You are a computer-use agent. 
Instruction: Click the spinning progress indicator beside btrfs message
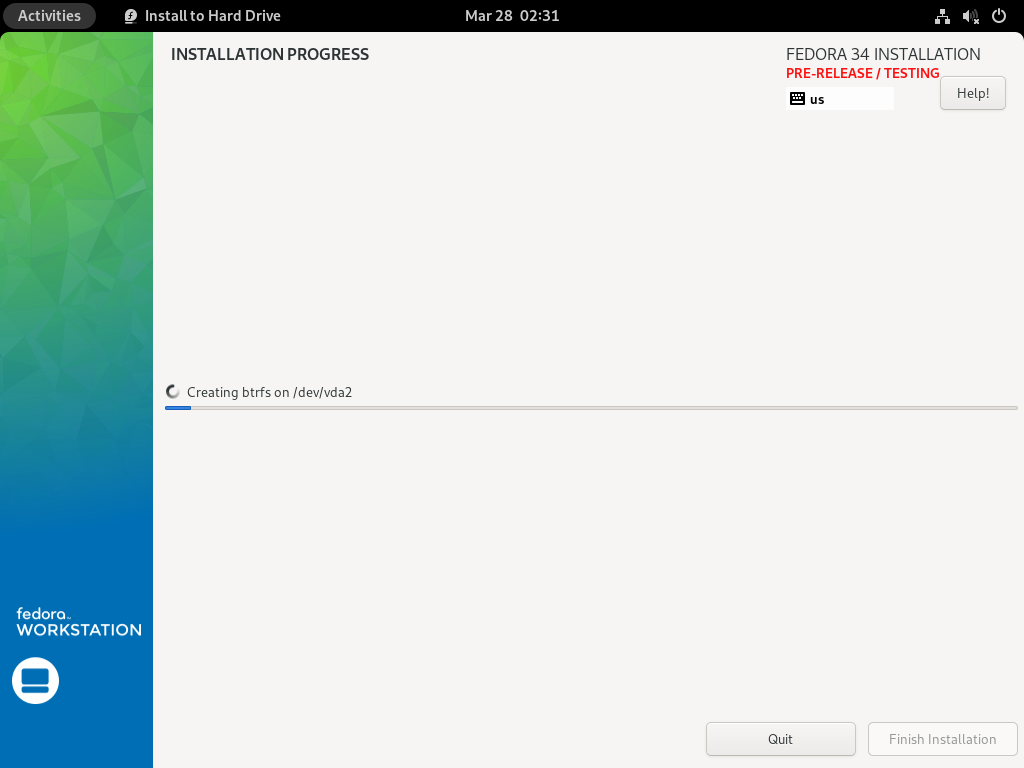172,390
